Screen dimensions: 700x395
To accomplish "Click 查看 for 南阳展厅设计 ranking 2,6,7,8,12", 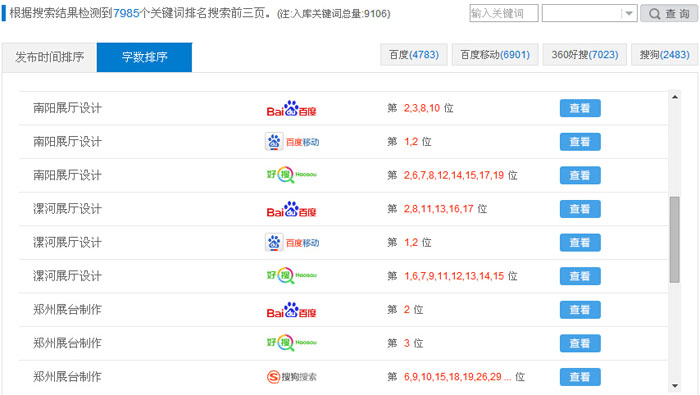I will click(x=580, y=175).
